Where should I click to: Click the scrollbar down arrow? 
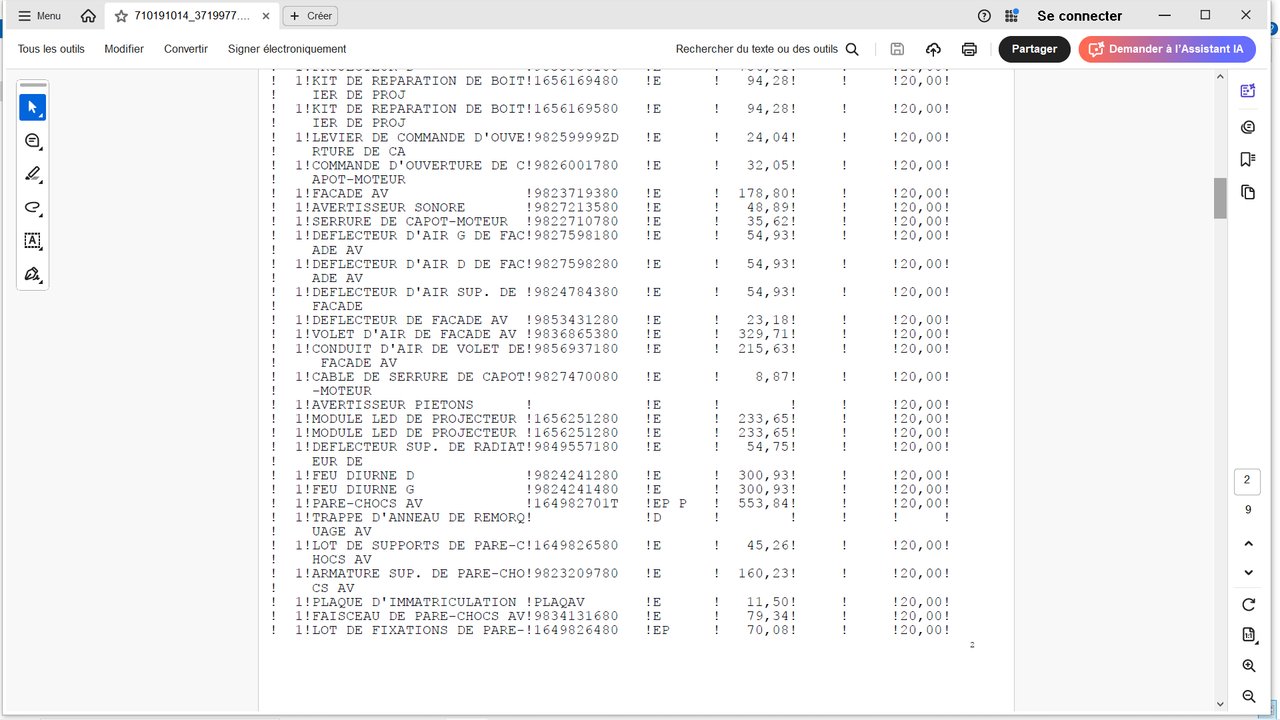pos(1220,704)
